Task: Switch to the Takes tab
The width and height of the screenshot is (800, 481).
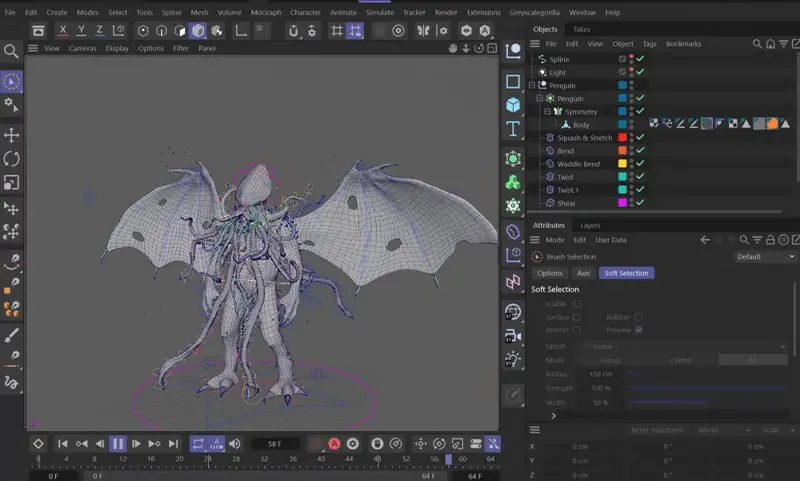Action: pyautogui.click(x=581, y=29)
